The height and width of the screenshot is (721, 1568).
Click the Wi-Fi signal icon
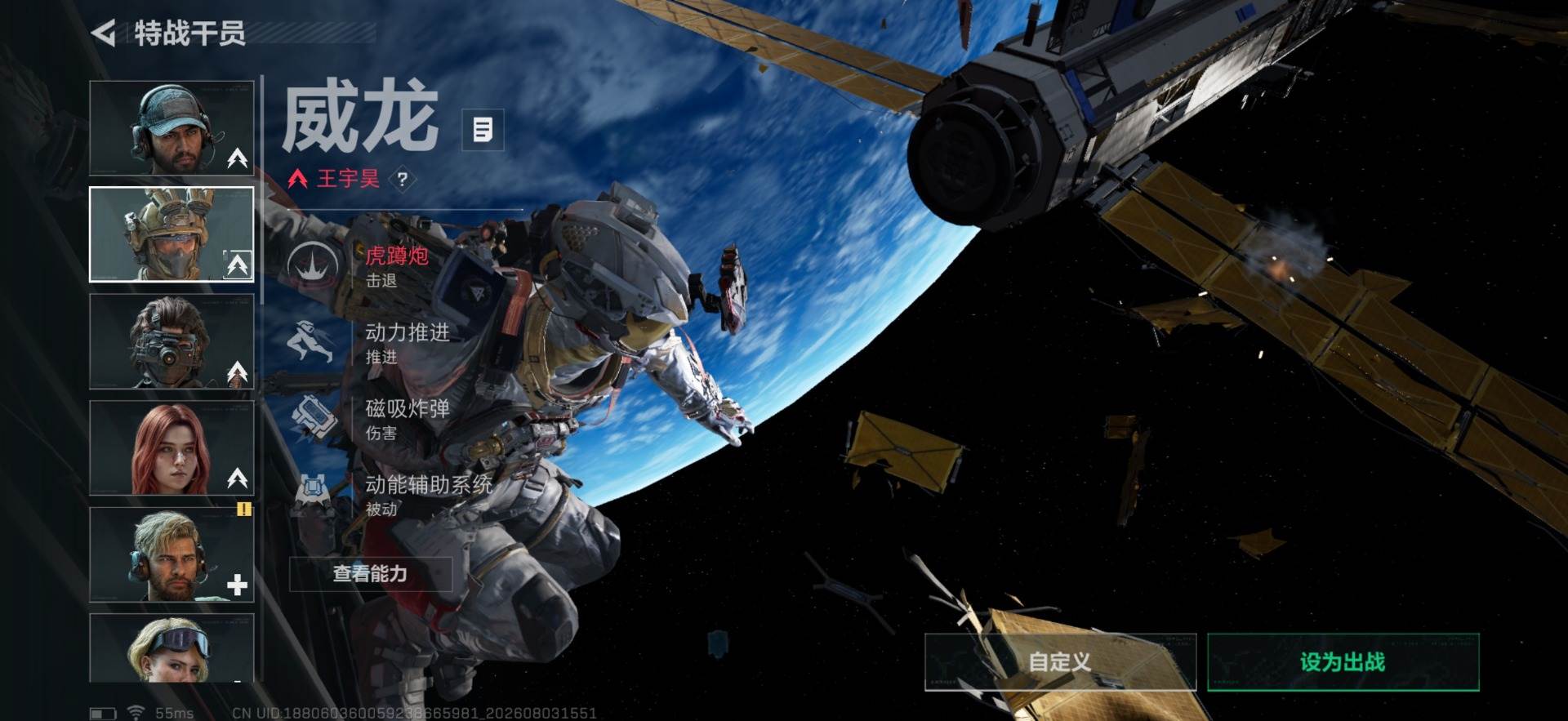tap(136, 713)
